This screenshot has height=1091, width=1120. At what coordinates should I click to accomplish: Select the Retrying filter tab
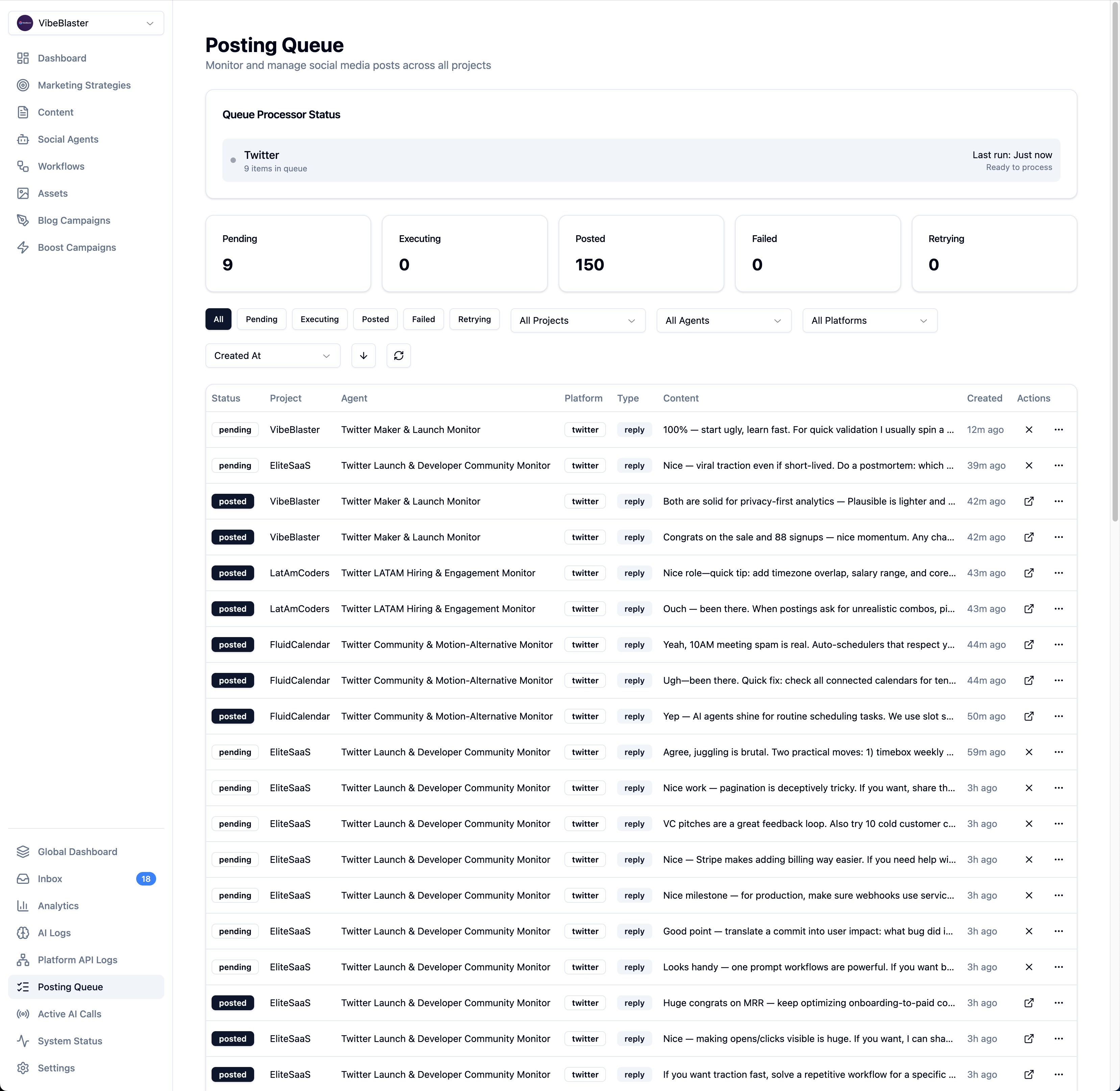pyautogui.click(x=474, y=319)
